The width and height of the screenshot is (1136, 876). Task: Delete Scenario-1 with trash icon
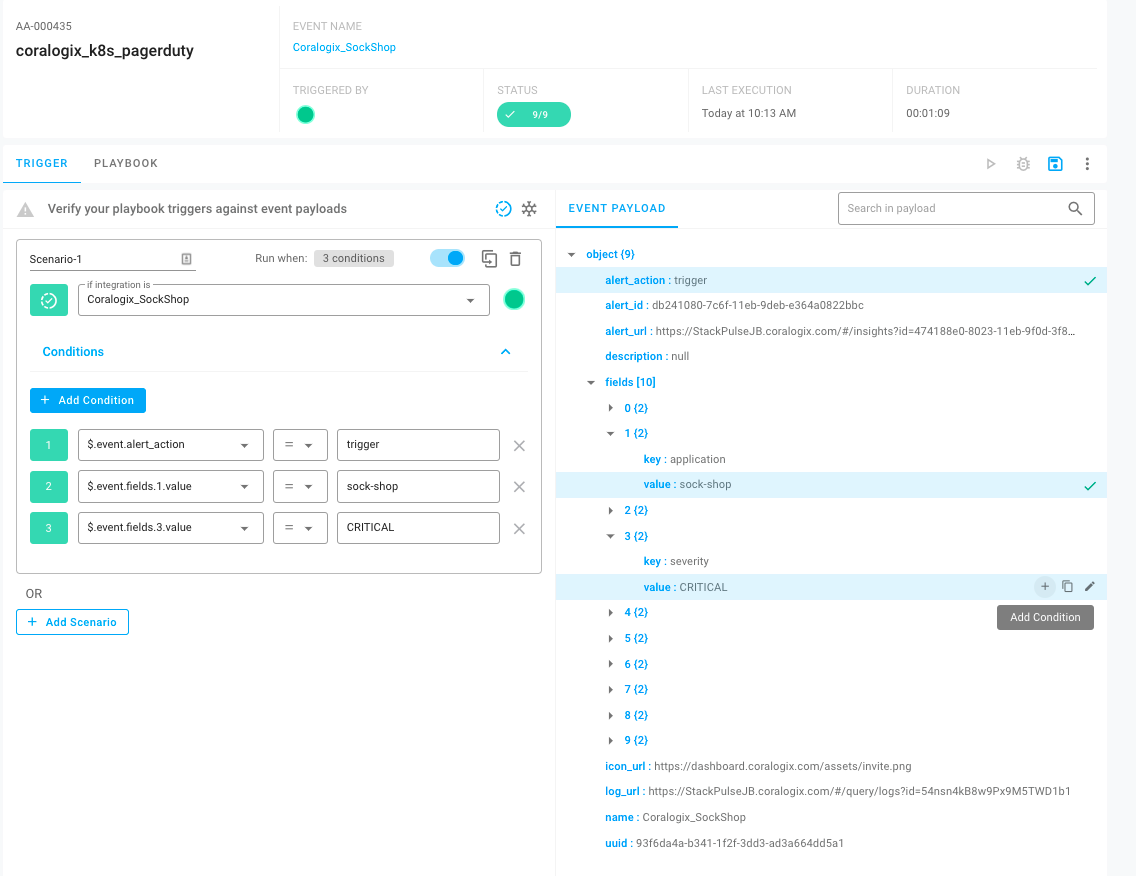pos(515,259)
